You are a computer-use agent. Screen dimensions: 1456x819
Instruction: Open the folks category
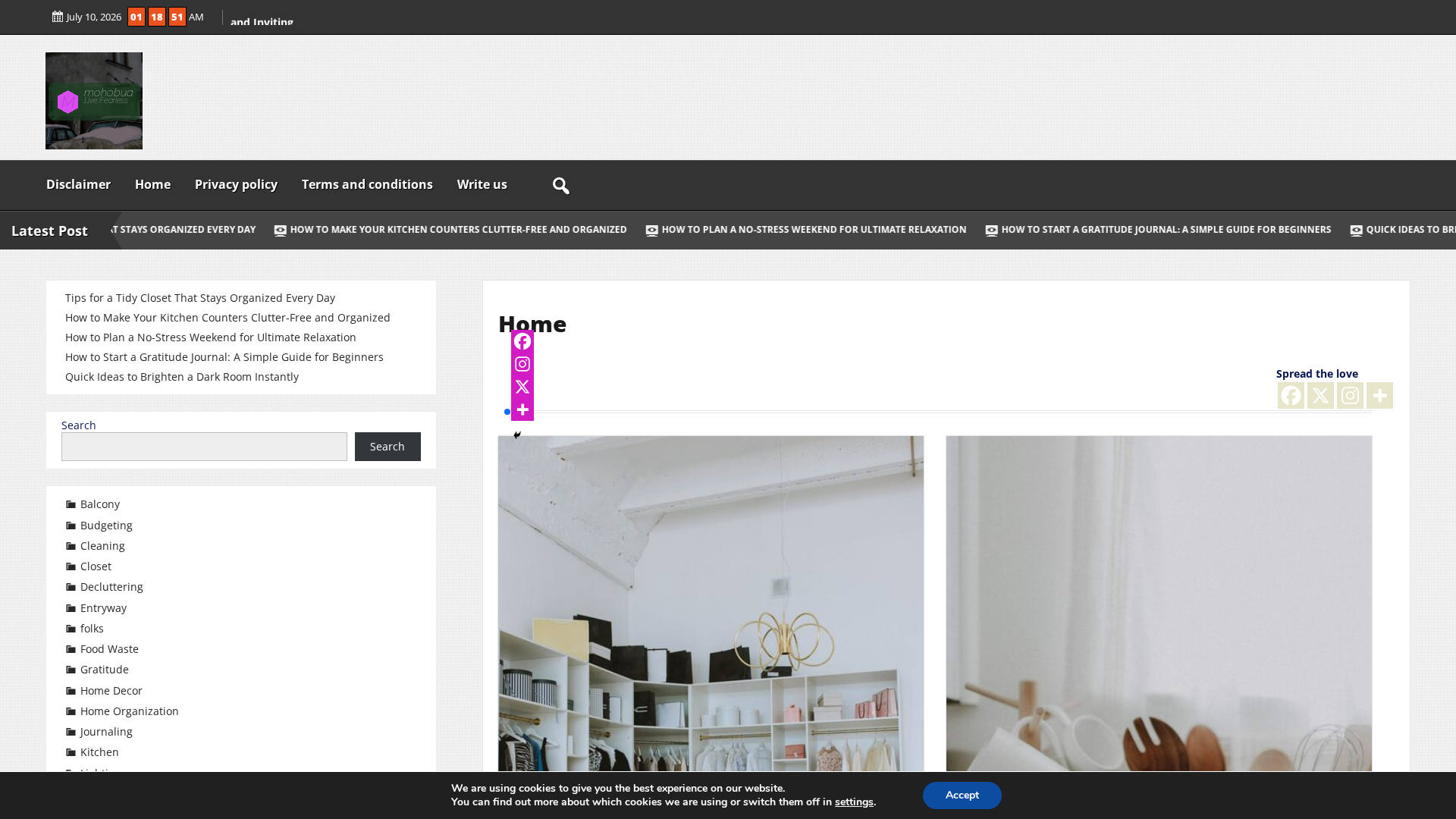point(92,629)
